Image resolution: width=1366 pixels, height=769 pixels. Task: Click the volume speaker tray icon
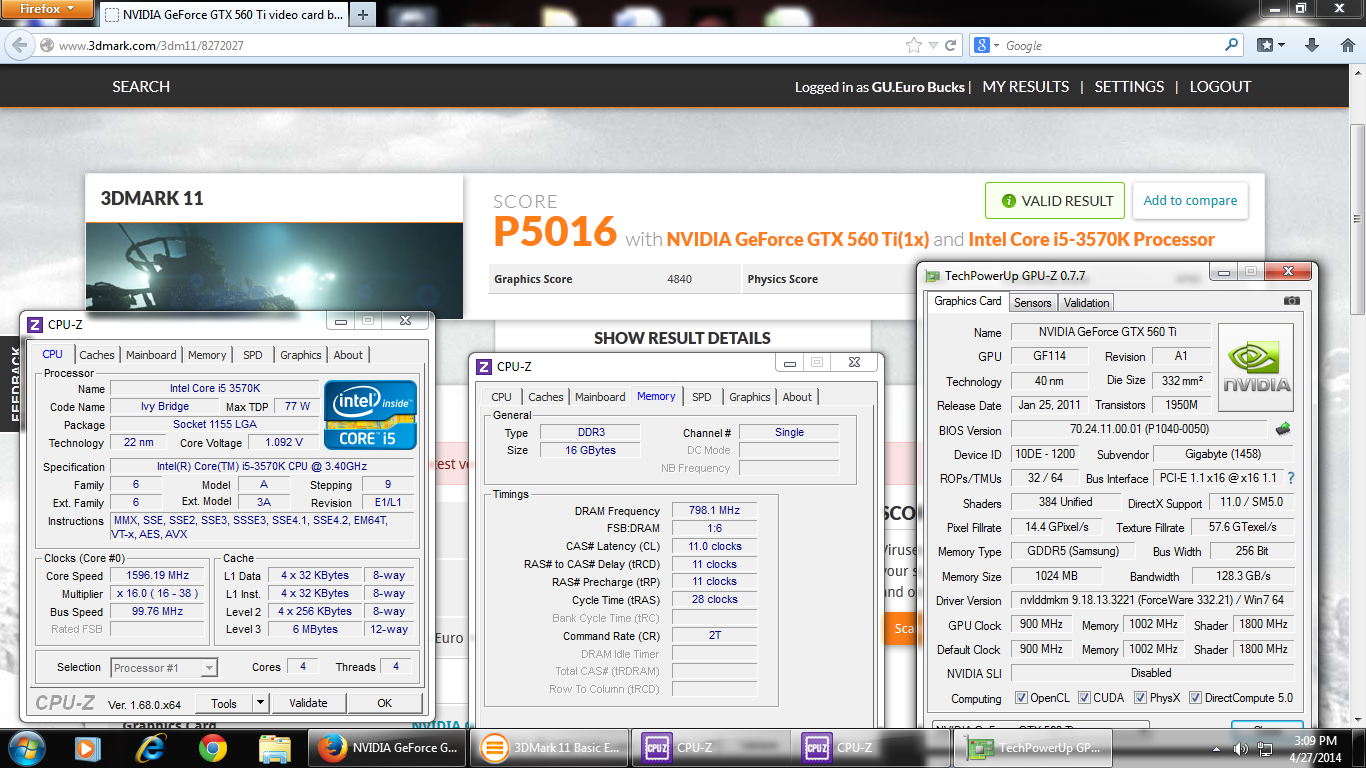[x=1240, y=748]
